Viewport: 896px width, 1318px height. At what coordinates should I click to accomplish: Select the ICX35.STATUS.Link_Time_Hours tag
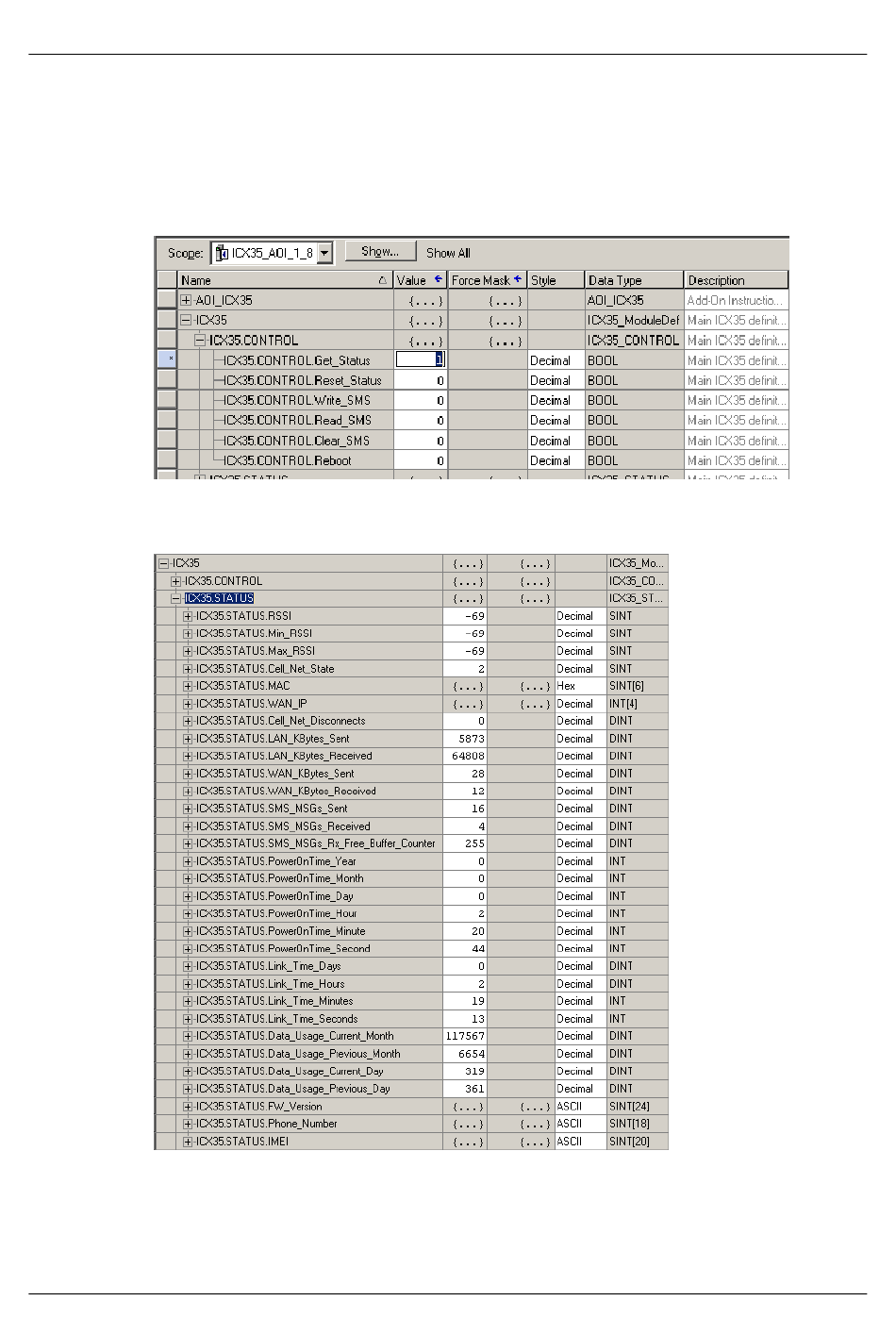point(271,984)
